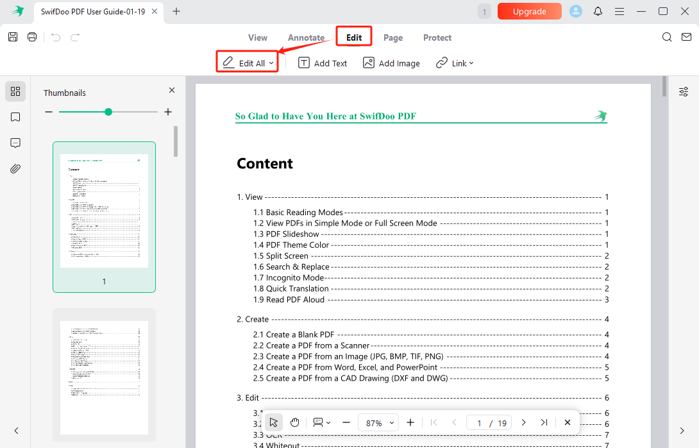700x448 pixels.
Task: Go to the next page
Action: pyautogui.click(x=524, y=422)
